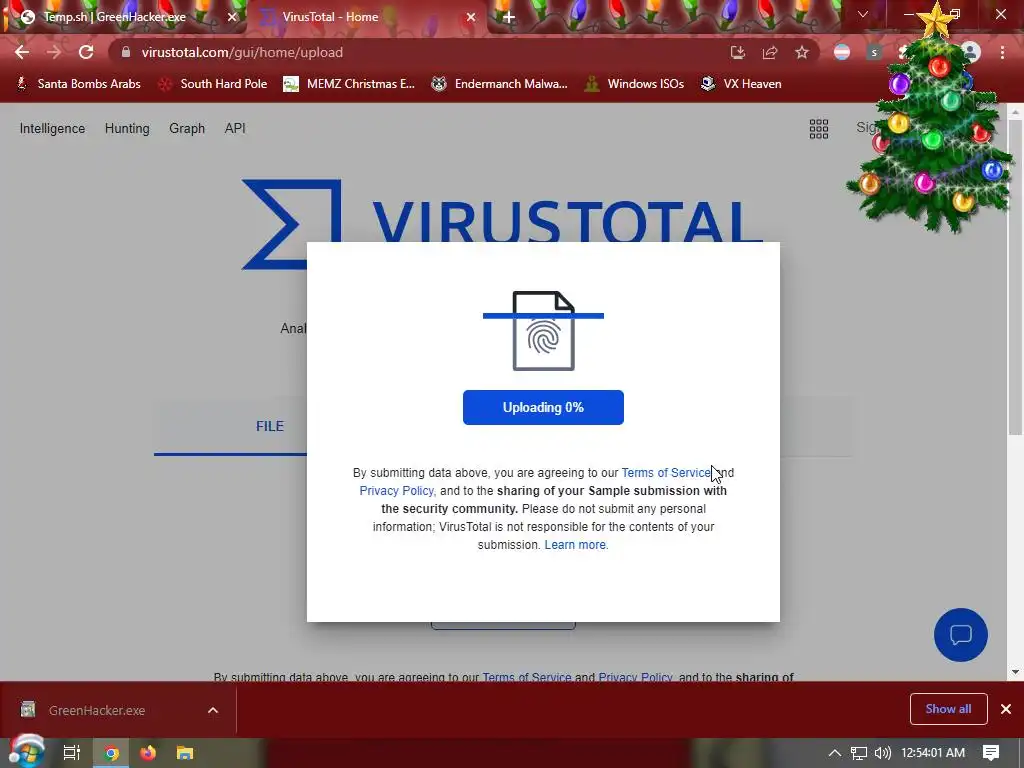Open the South Hard Pole bookmark
This screenshot has width=1024, height=768.
(x=213, y=84)
